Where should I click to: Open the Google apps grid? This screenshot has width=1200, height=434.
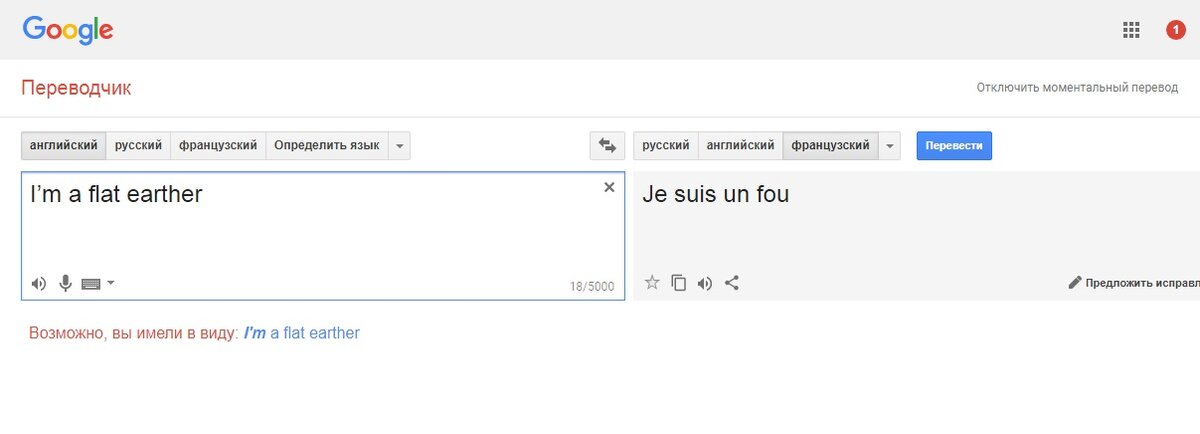coord(1131,30)
